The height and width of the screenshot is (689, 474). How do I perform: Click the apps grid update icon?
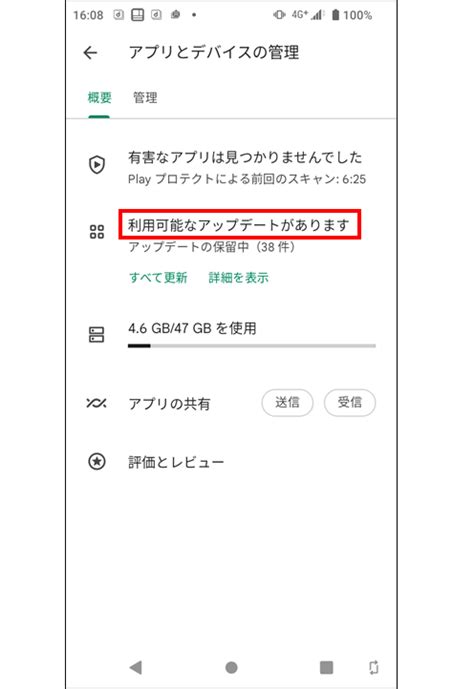pos(97,232)
